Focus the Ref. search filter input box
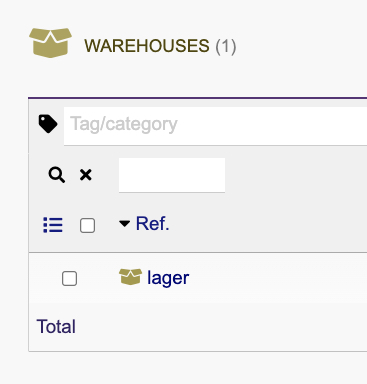The height and width of the screenshot is (384, 367). 172,175
